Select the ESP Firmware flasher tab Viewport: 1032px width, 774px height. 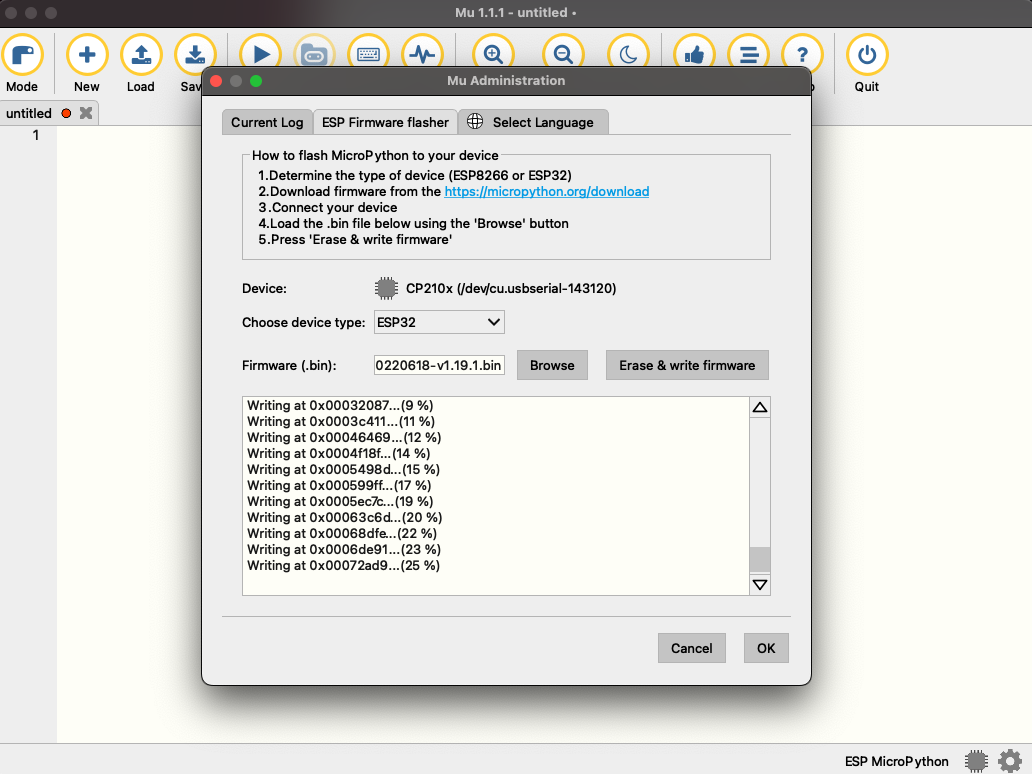point(385,122)
